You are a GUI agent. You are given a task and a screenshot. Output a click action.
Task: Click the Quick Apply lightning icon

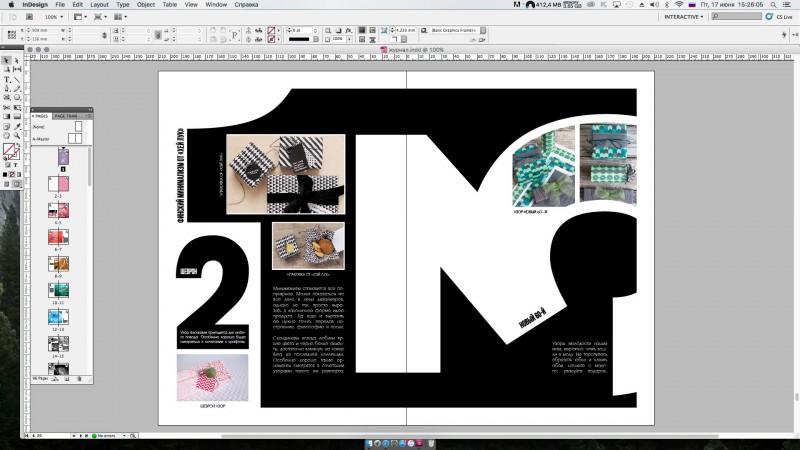click(x=784, y=34)
